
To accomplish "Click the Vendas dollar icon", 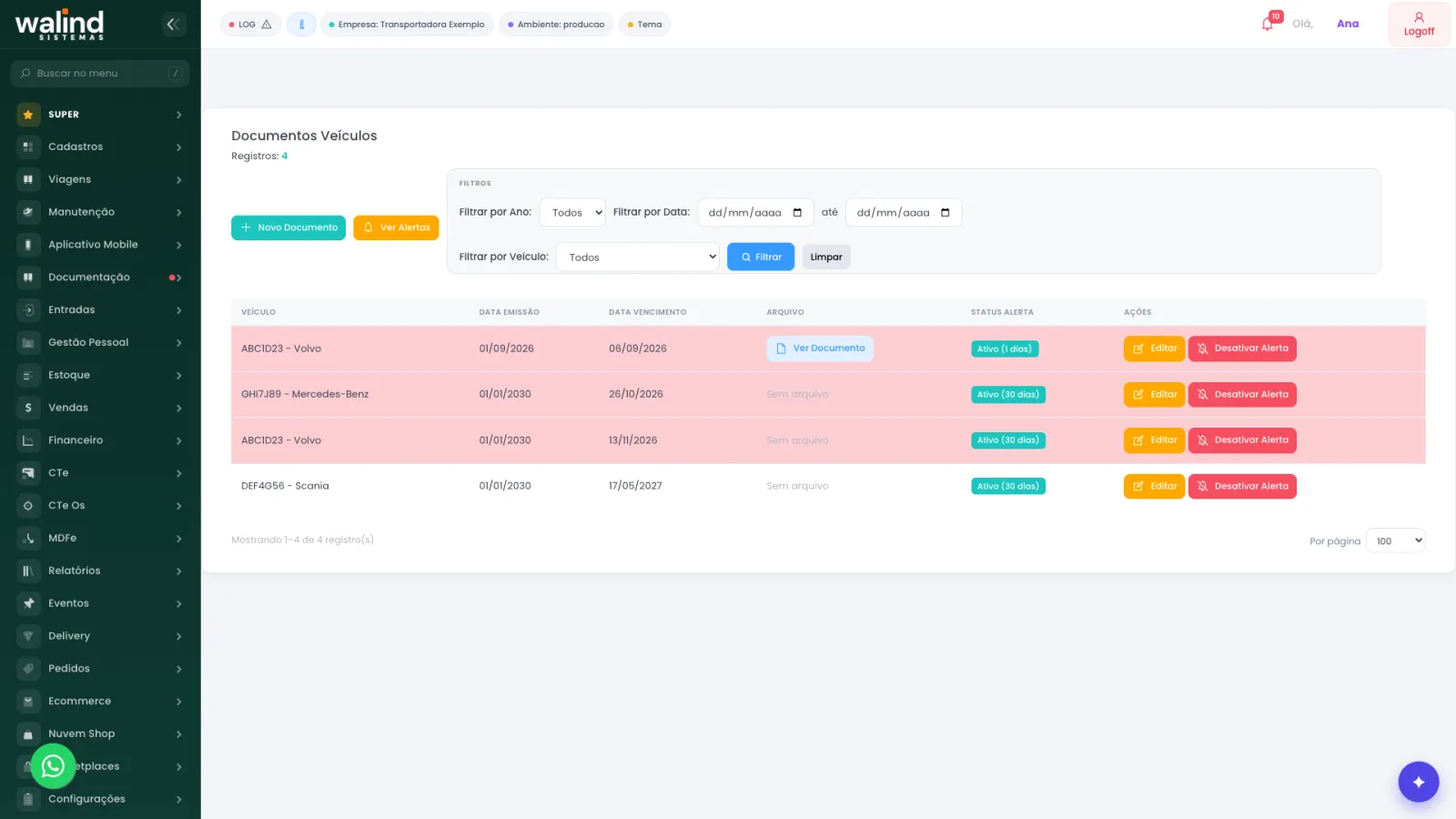I will [x=28, y=408].
